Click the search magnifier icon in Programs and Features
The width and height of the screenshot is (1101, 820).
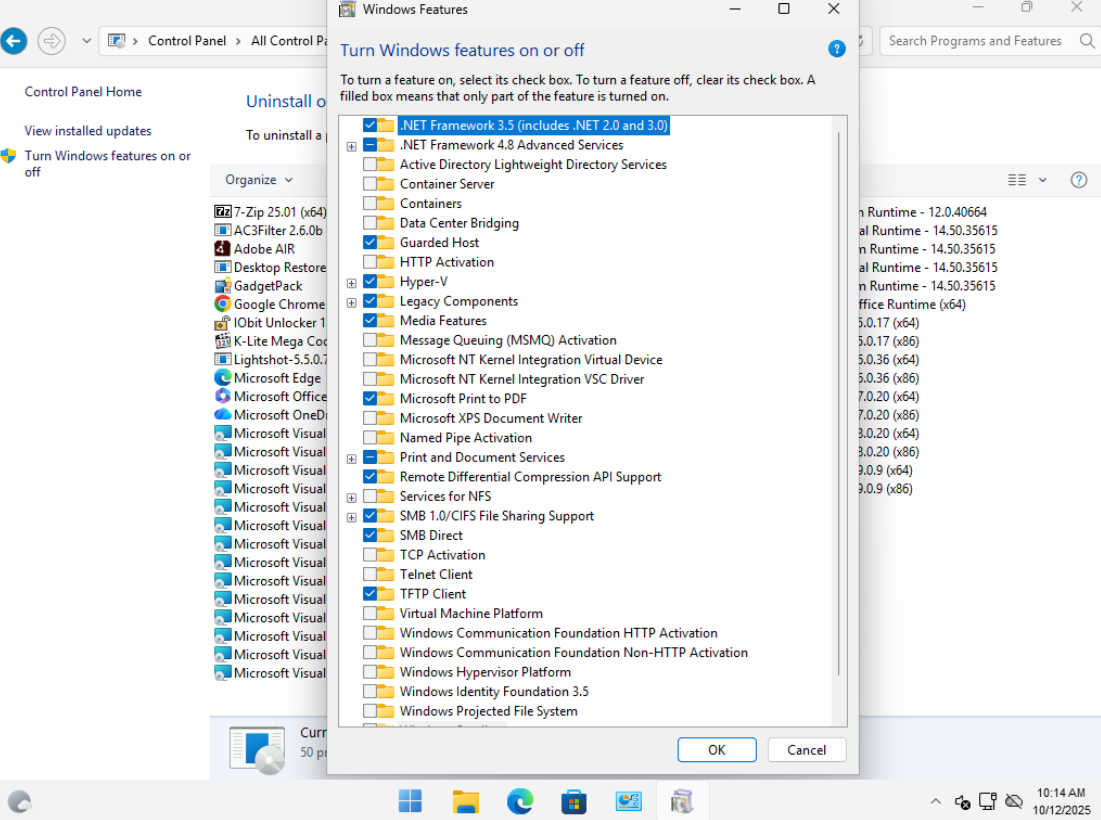click(x=1087, y=41)
